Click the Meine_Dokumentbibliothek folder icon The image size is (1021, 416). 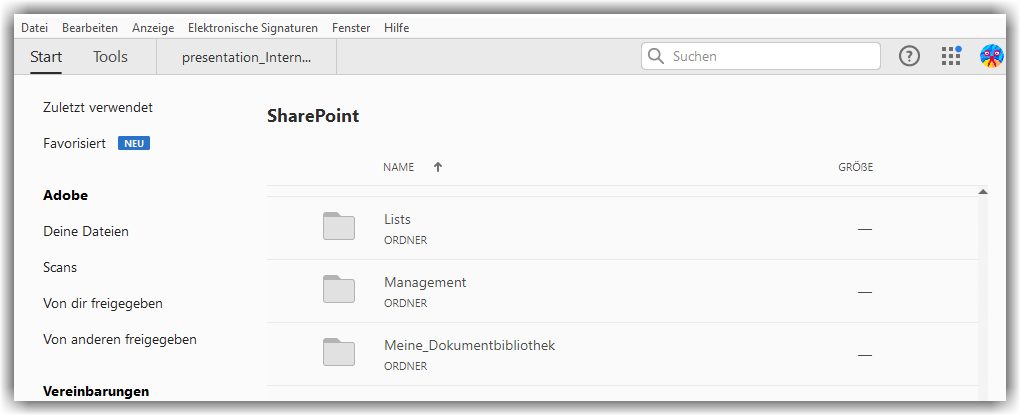tap(339, 353)
